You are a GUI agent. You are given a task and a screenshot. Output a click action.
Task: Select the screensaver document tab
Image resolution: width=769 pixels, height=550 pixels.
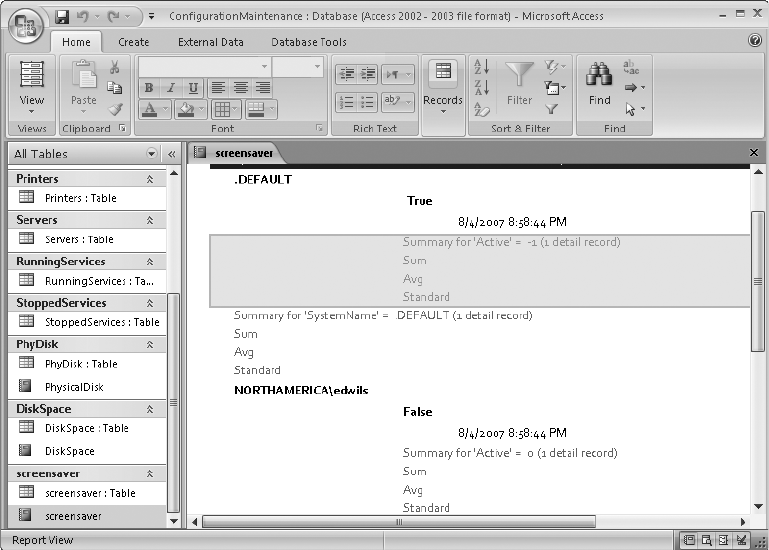click(x=235, y=153)
